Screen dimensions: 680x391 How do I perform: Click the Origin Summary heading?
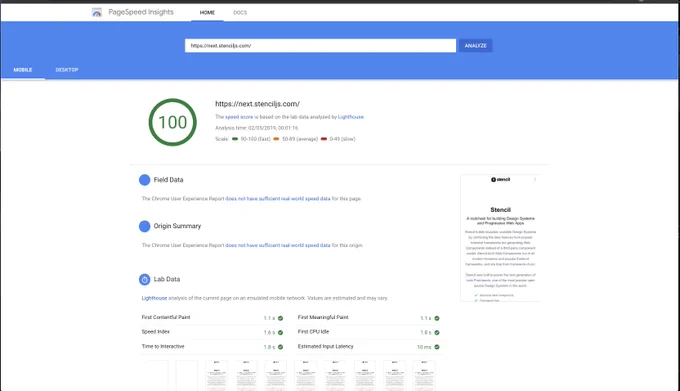click(177, 226)
